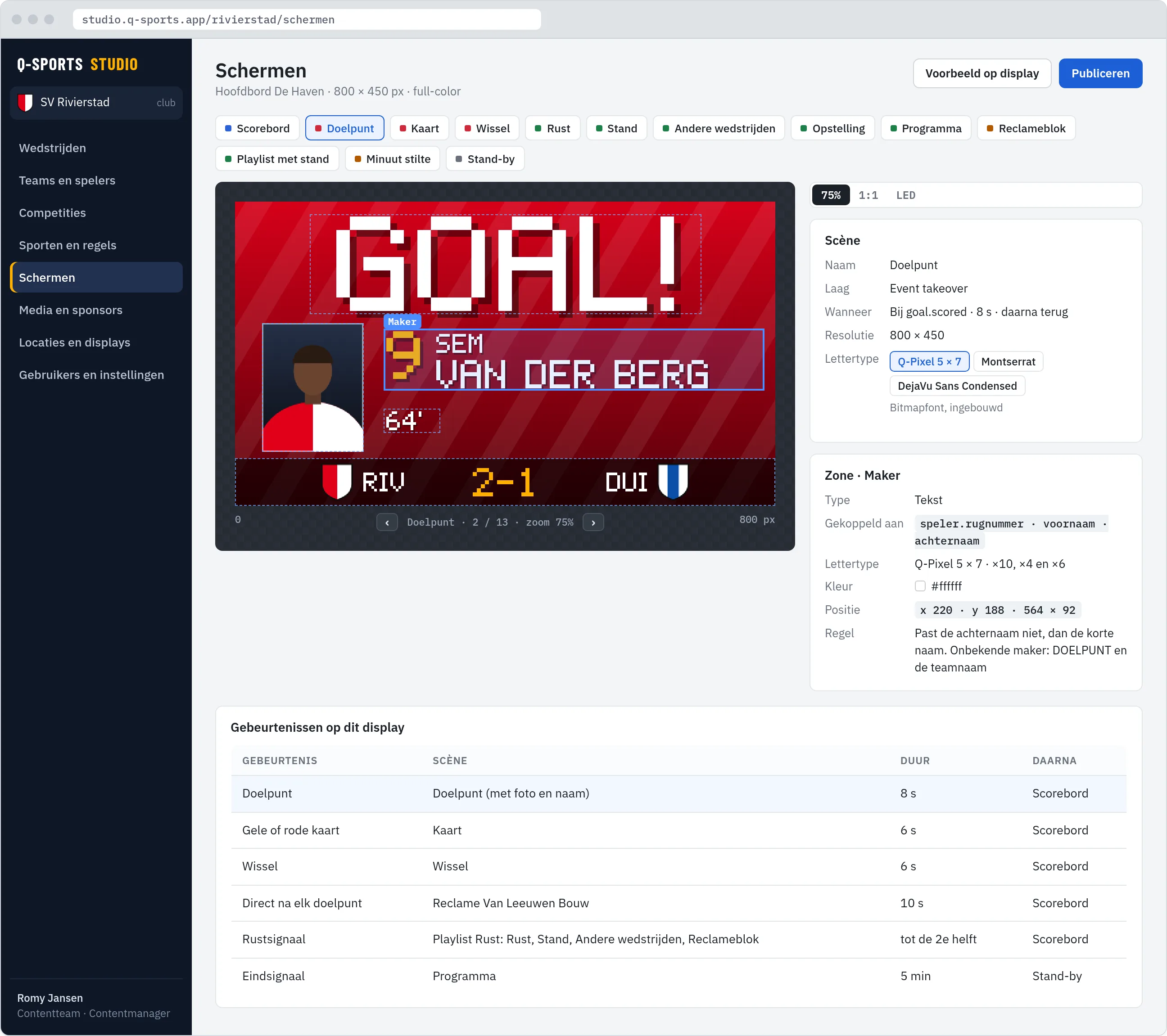
Task: Select the GOAL! text zone
Action: coord(505,264)
